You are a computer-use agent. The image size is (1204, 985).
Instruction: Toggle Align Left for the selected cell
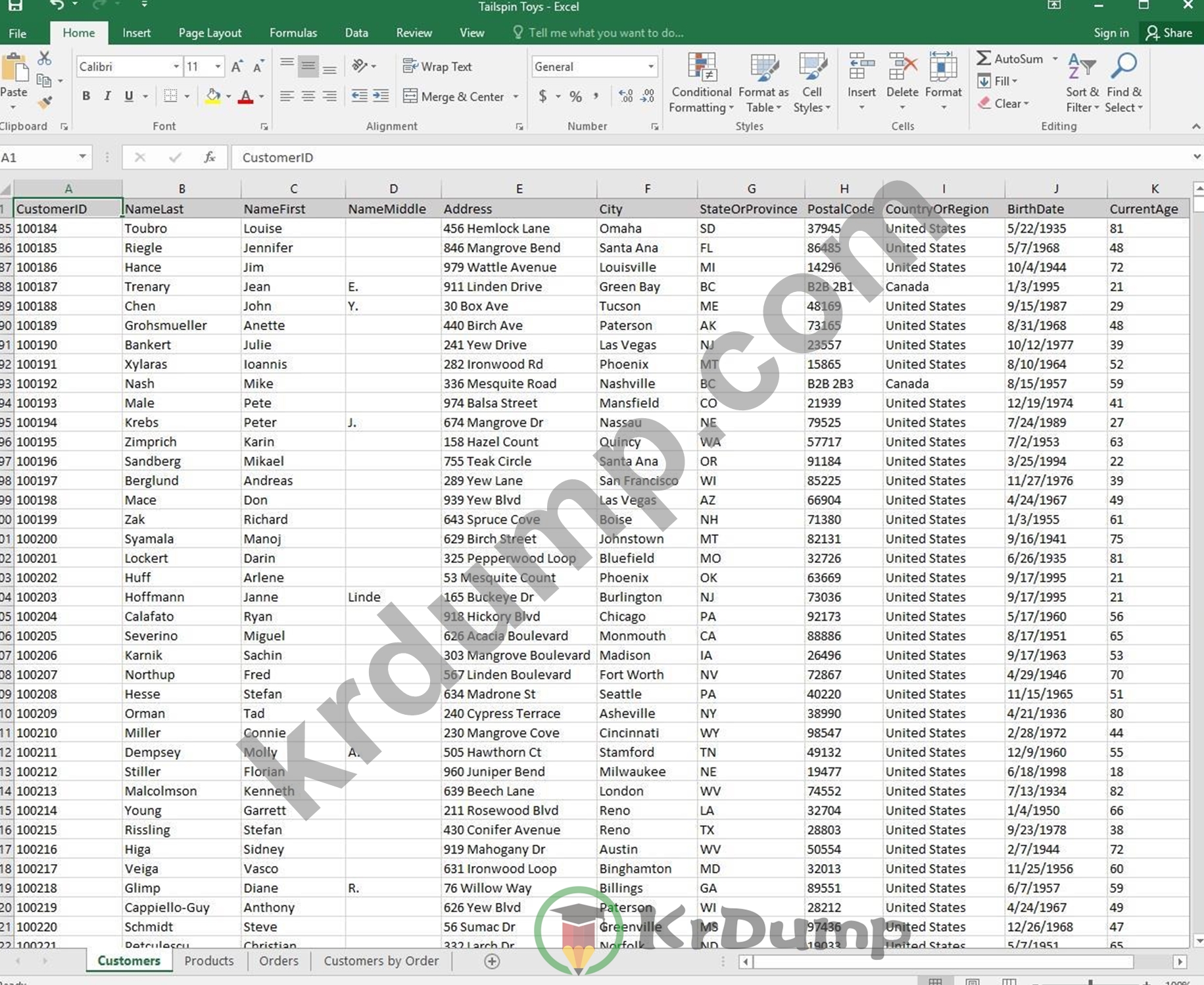tap(287, 96)
